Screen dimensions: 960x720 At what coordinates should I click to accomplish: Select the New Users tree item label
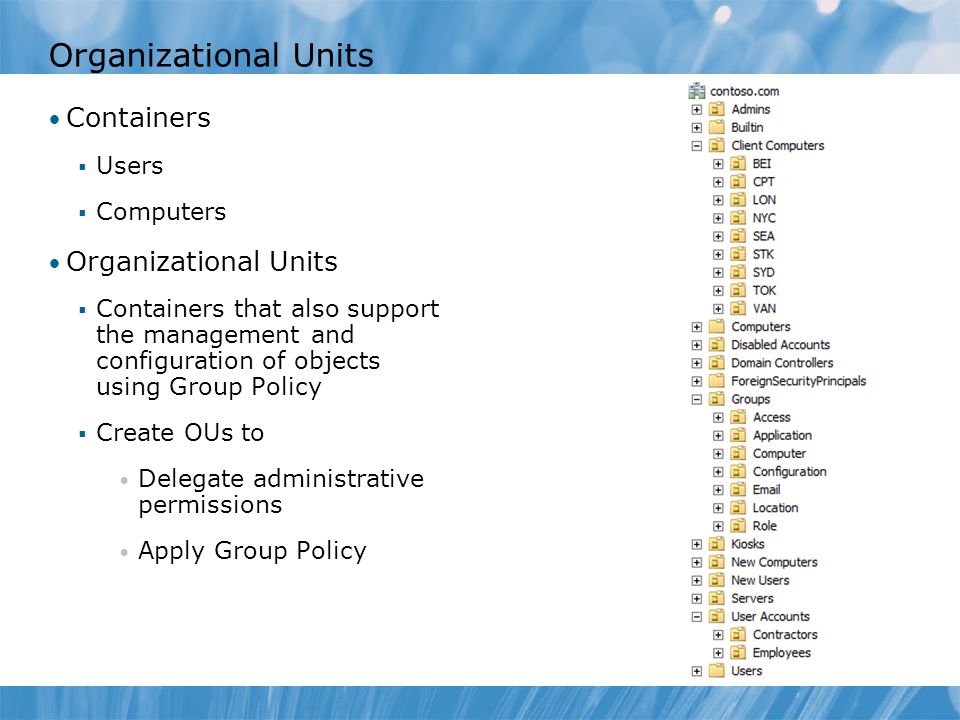click(760, 580)
